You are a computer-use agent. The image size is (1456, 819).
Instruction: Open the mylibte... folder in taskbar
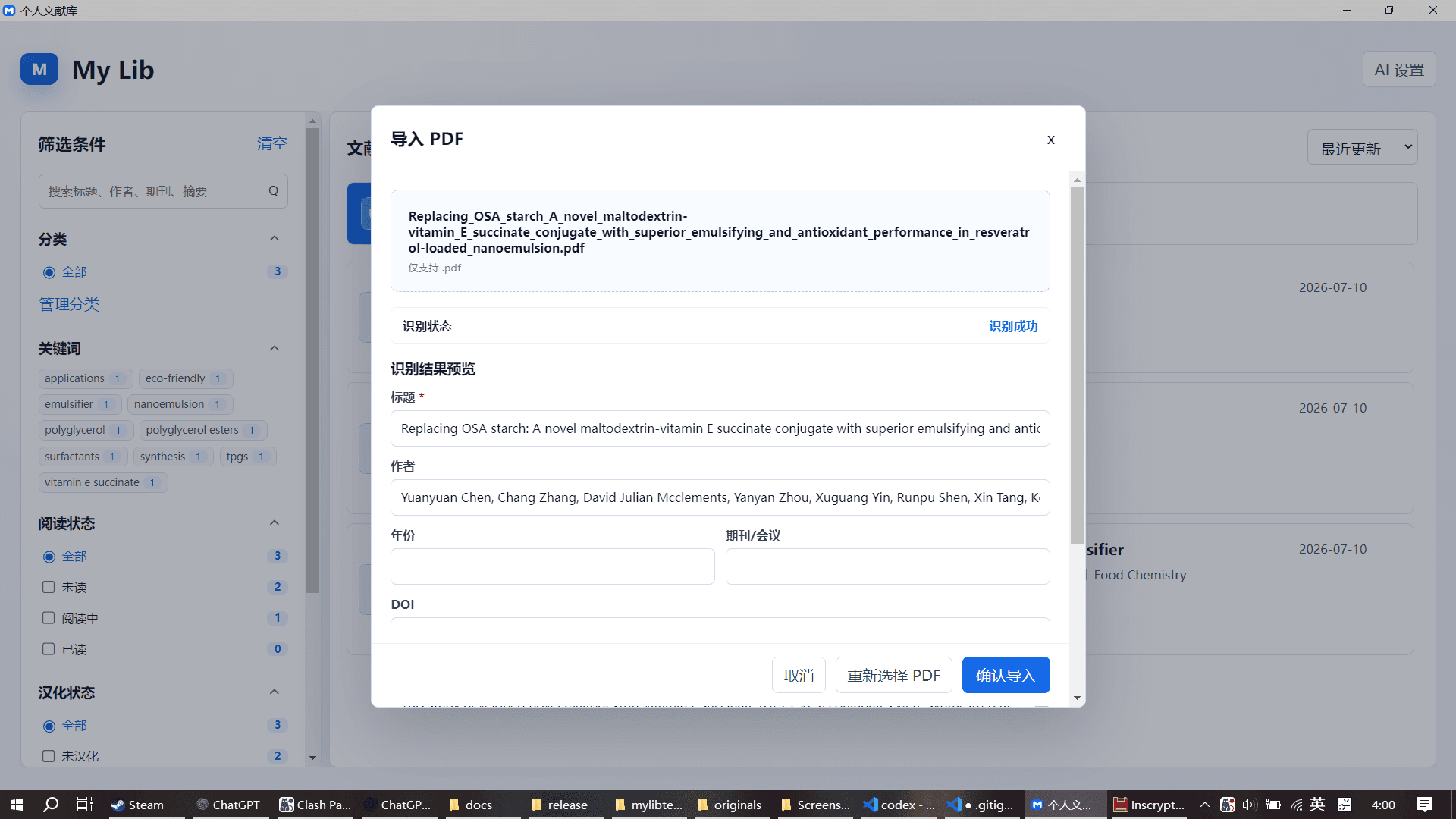(648, 805)
